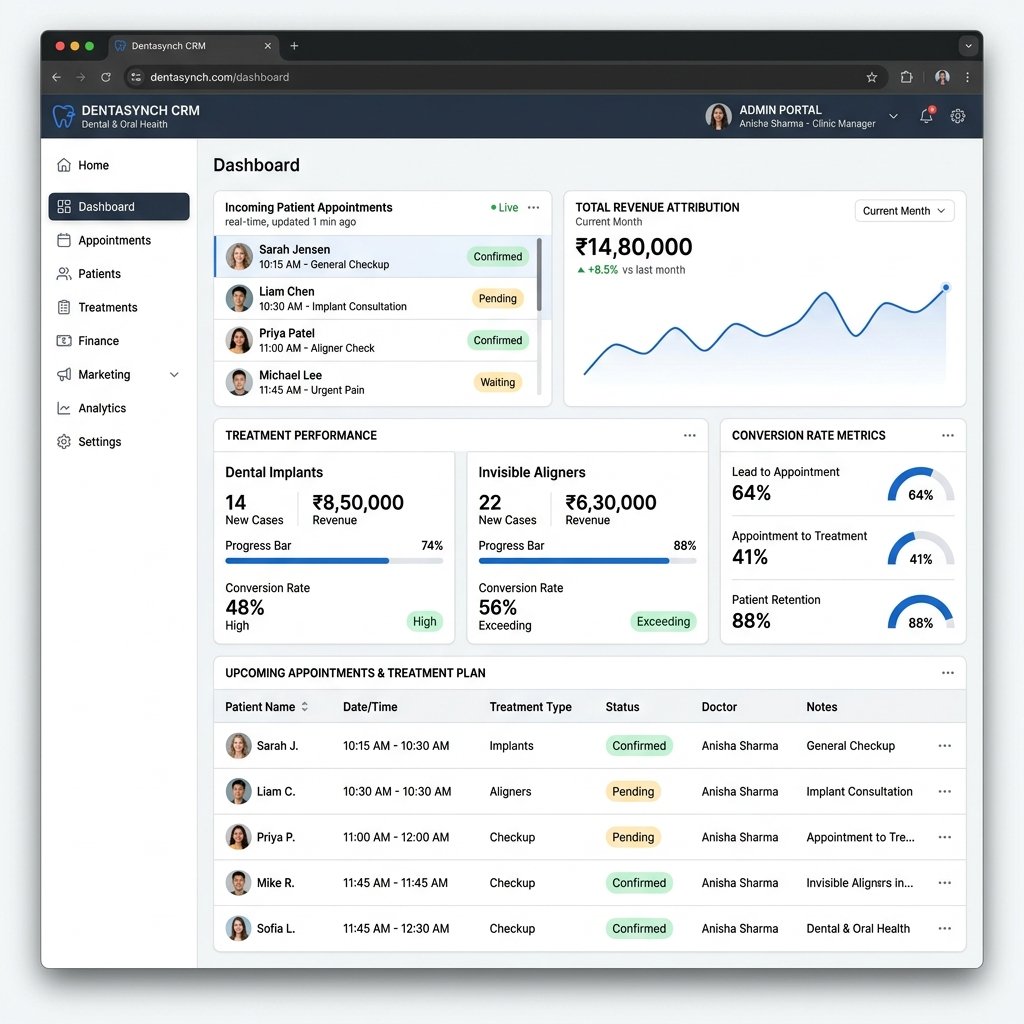Click the Appointment to Treatment 41% gauge
The width and height of the screenshot is (1024, 1024).
[x=921, y=549]
